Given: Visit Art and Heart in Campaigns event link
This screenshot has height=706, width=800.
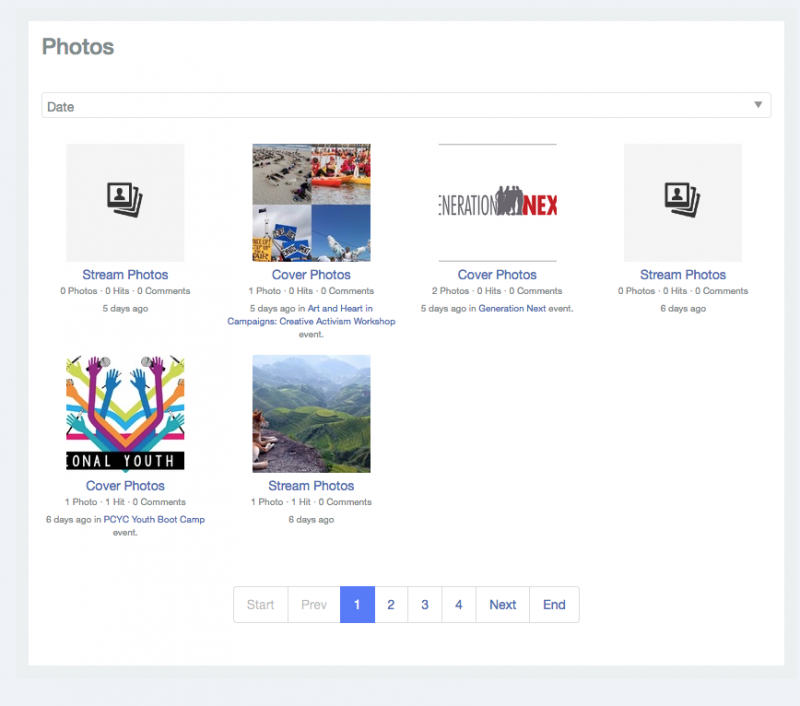Looking at the screenshot, I should click(311, 315).
